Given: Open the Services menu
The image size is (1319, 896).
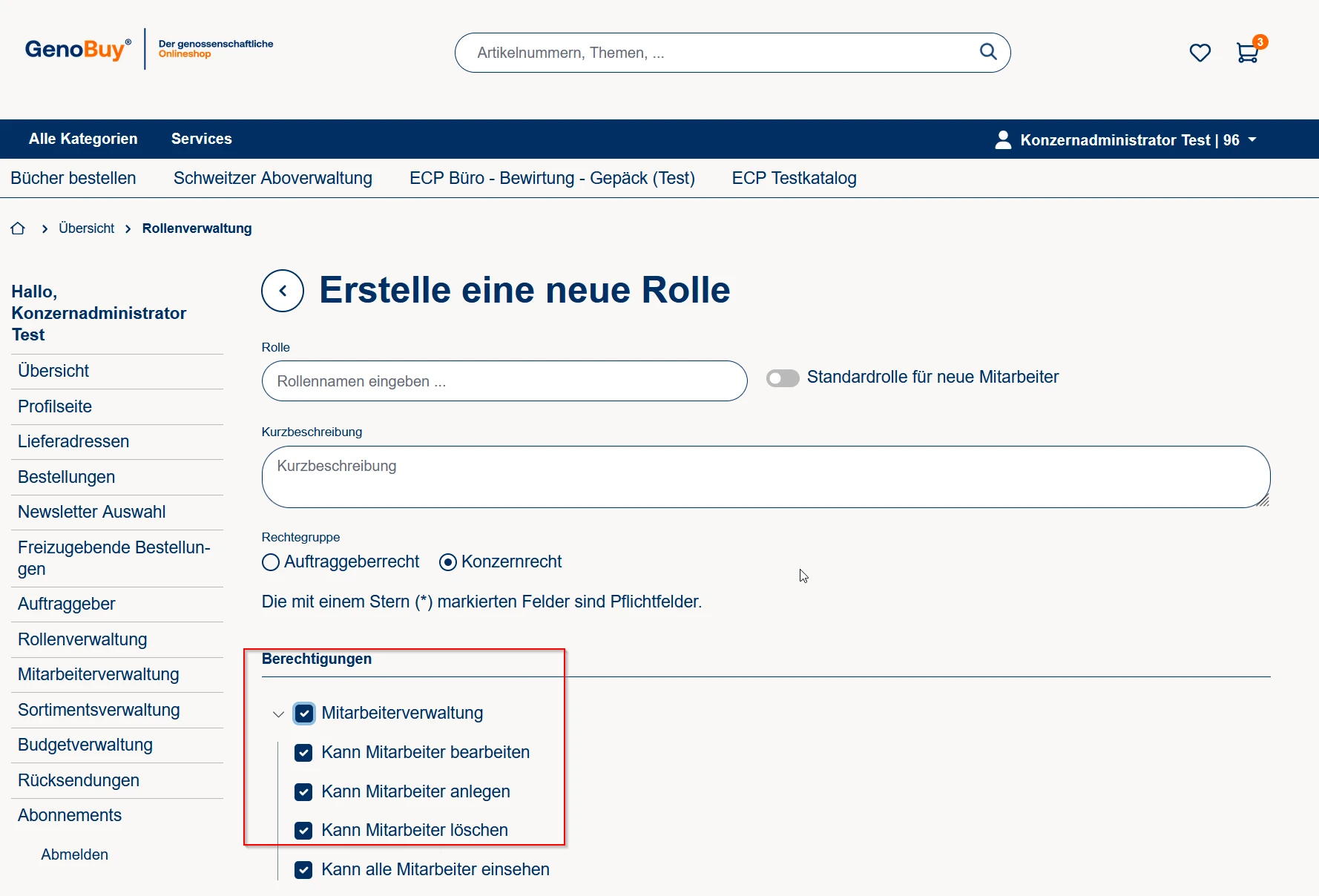Looking at the screenshot, I should [x=201, y=139].
